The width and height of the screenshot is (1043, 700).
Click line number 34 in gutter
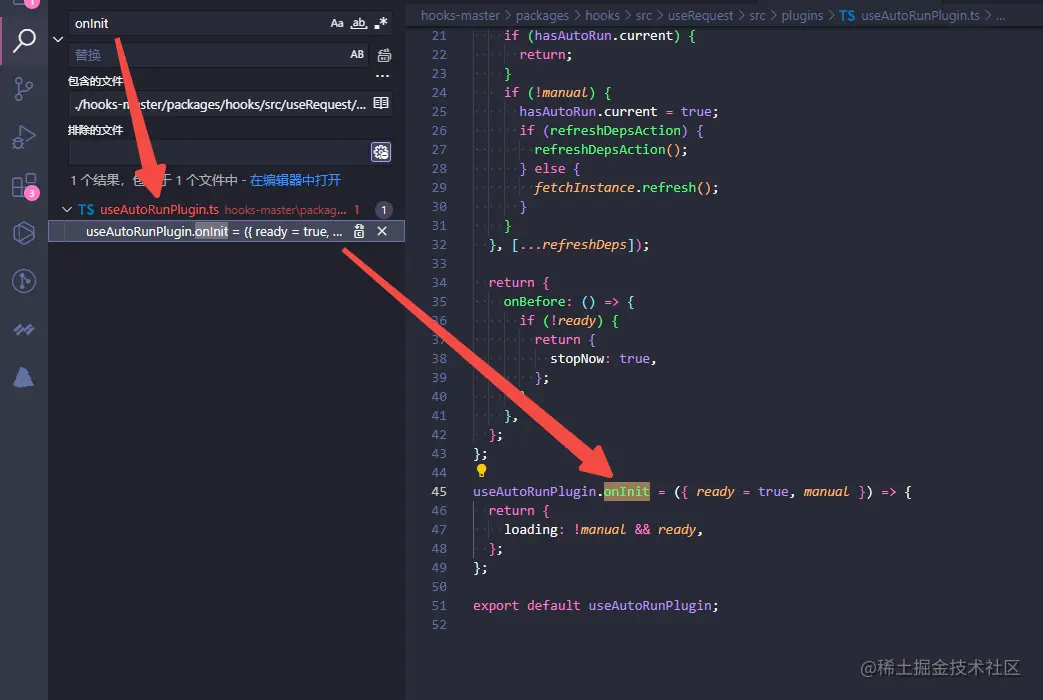coord(439,283)
